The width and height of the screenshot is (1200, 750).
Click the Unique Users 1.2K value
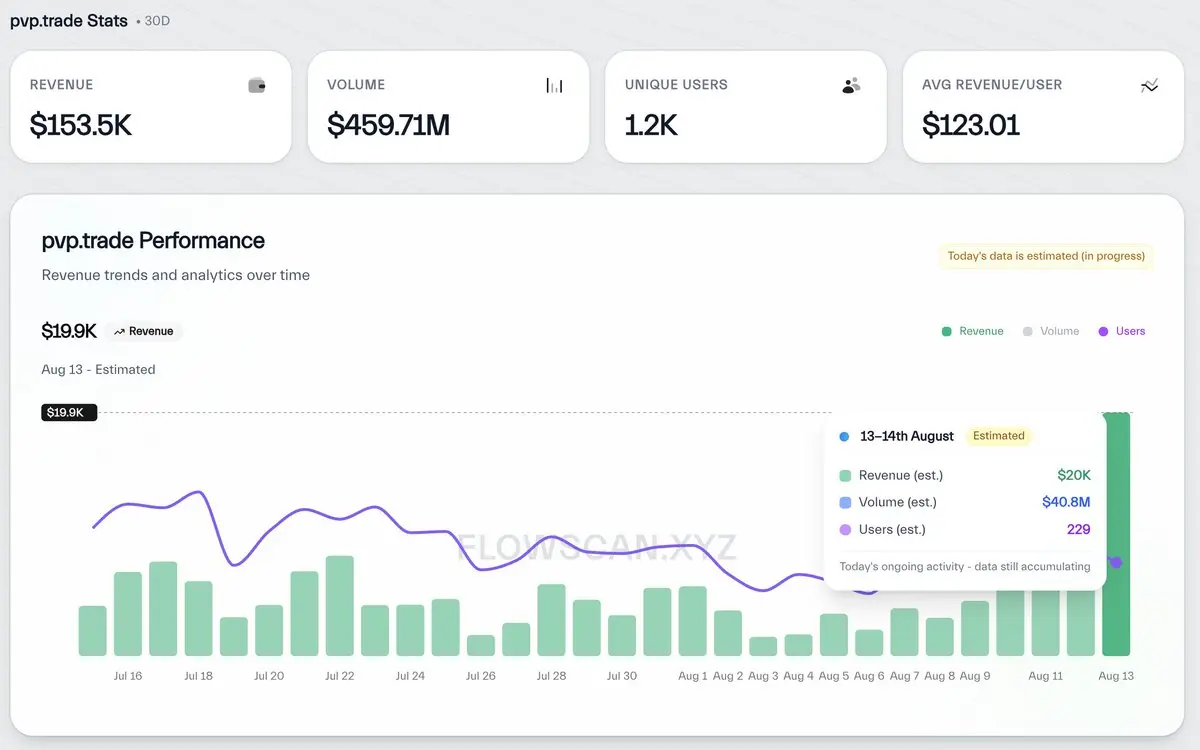[x=651, y=125]
